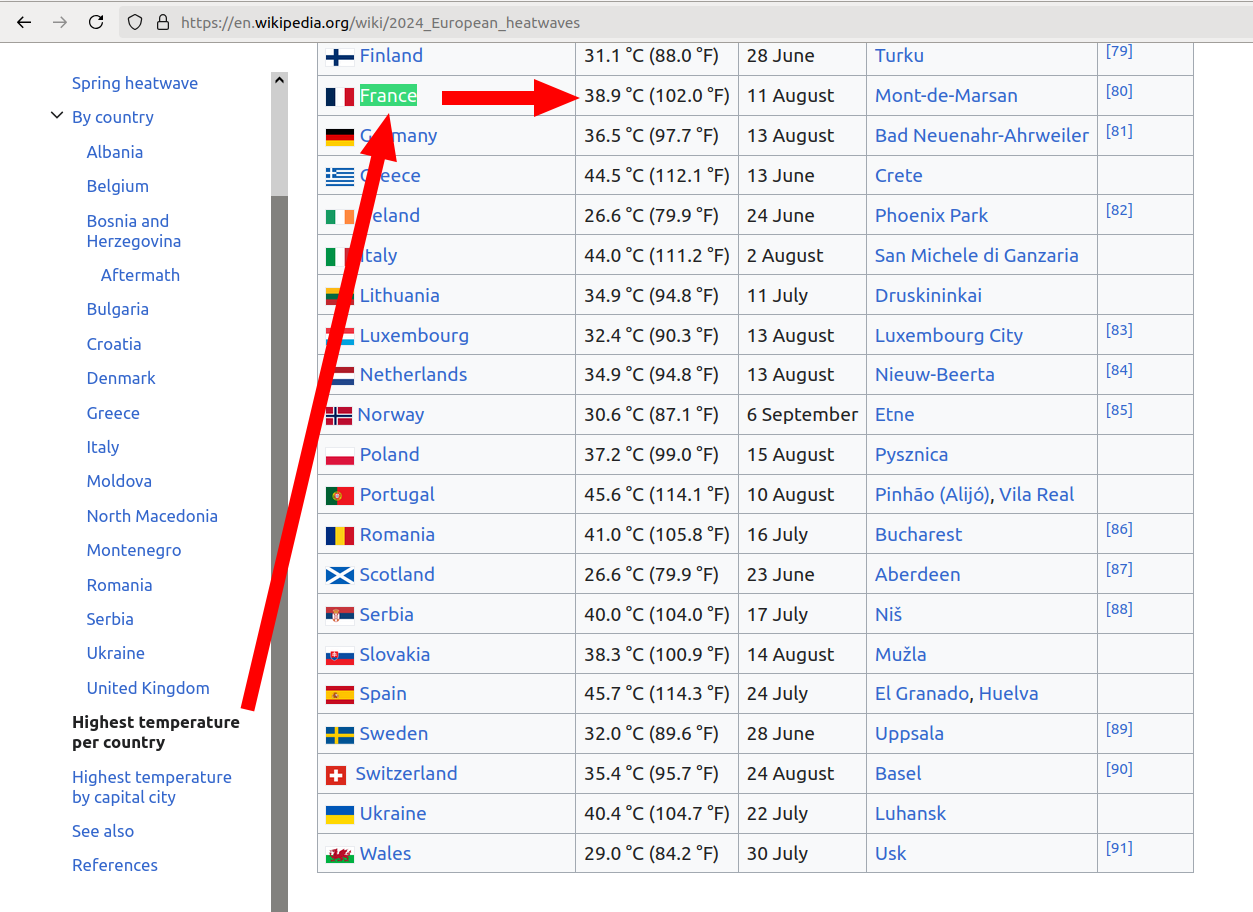This screenshot has width=1253, height=912.
Task: Click the sidebar scrollbar up arrow
Action: tap(279, 81)
